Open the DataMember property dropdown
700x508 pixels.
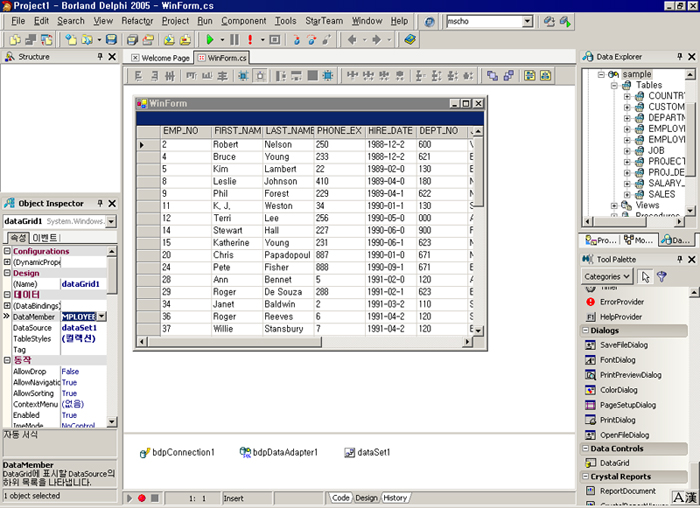tap(102, 316)
